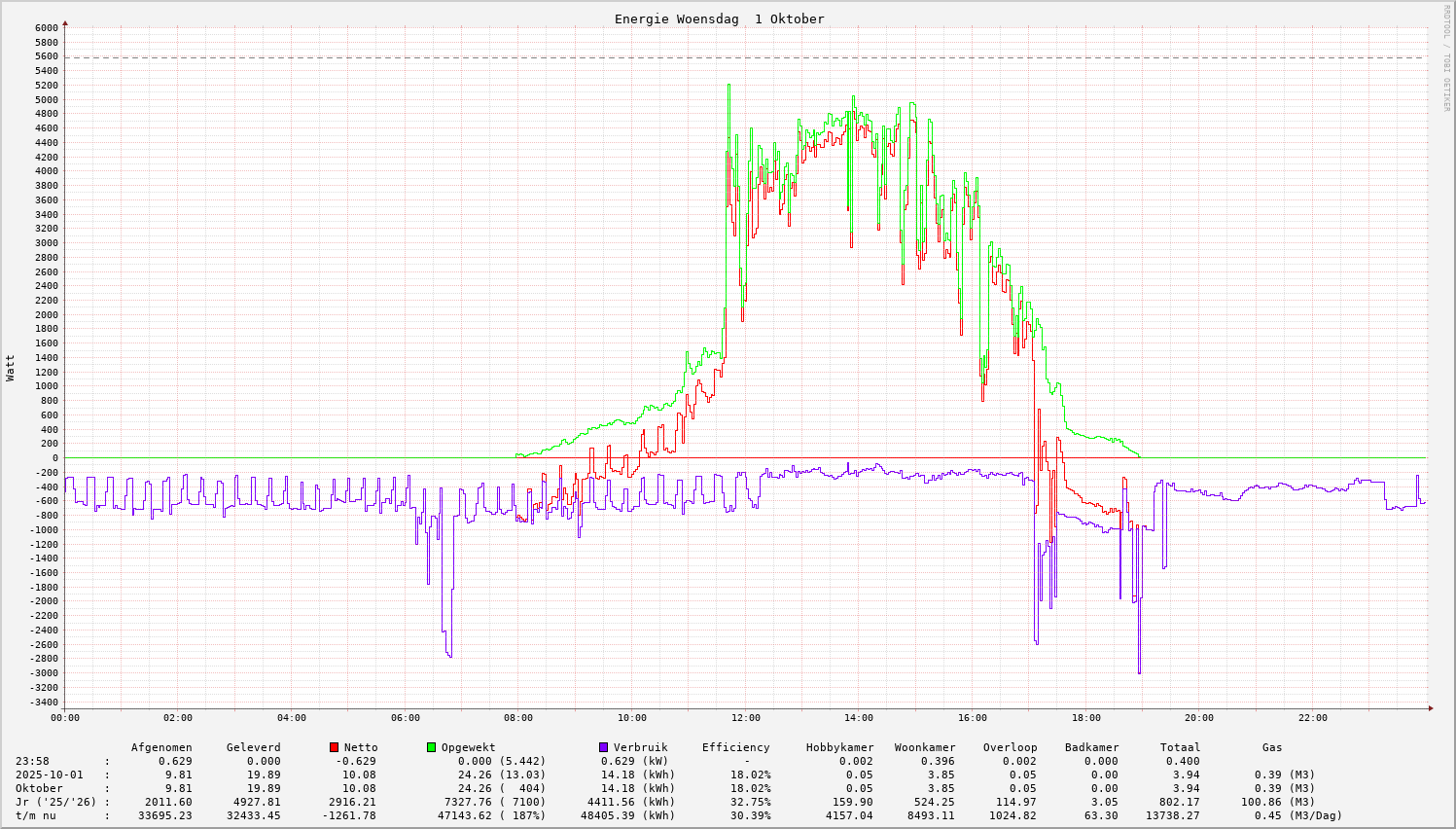Click the red Netto legend swatch
The height and width of the screenshot is (829, 1456).
[334, 747]
